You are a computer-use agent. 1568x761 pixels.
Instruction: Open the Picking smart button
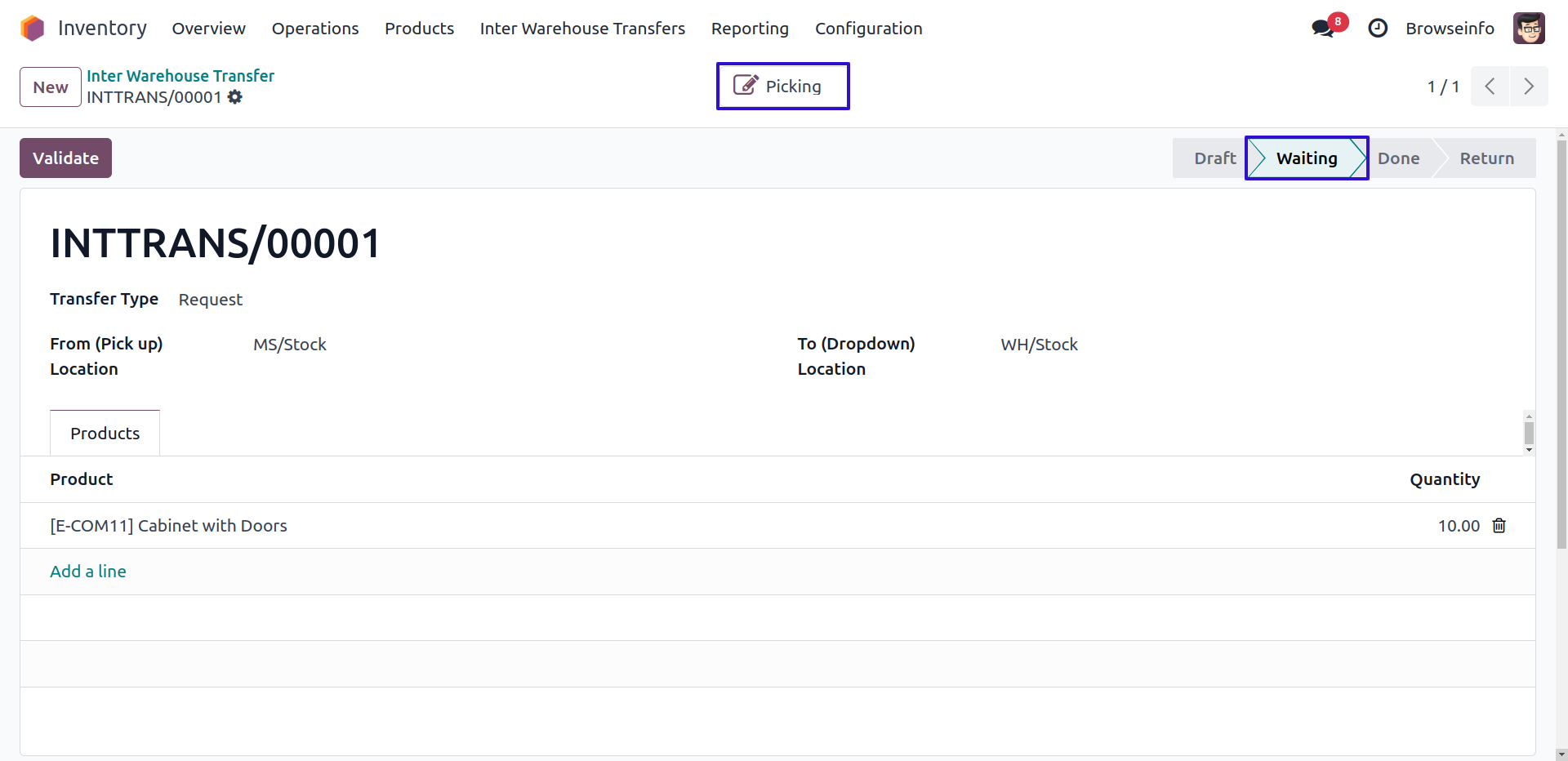pyautogui.click(x=782, y=87)
